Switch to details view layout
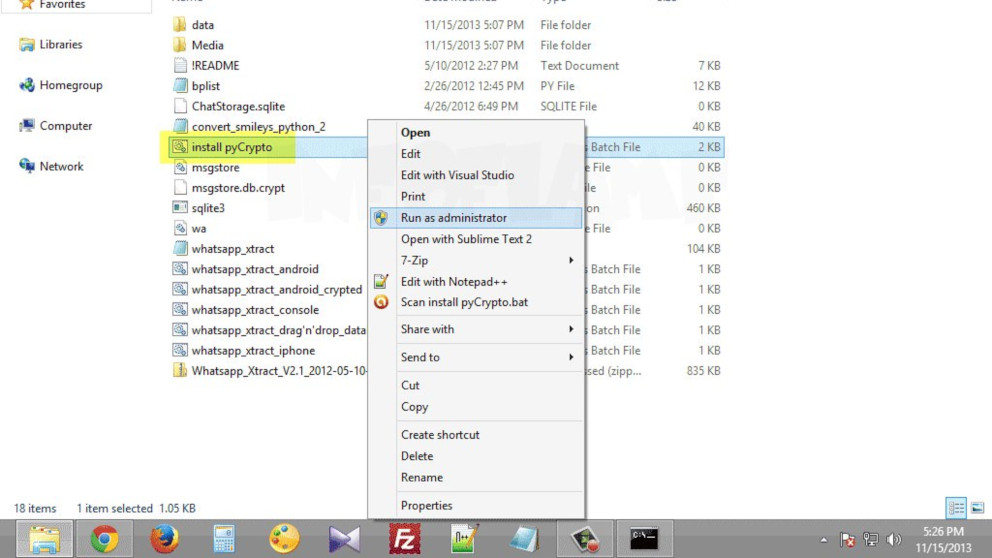Viewport: 992px width, 558px height. [x=956, y=508]
